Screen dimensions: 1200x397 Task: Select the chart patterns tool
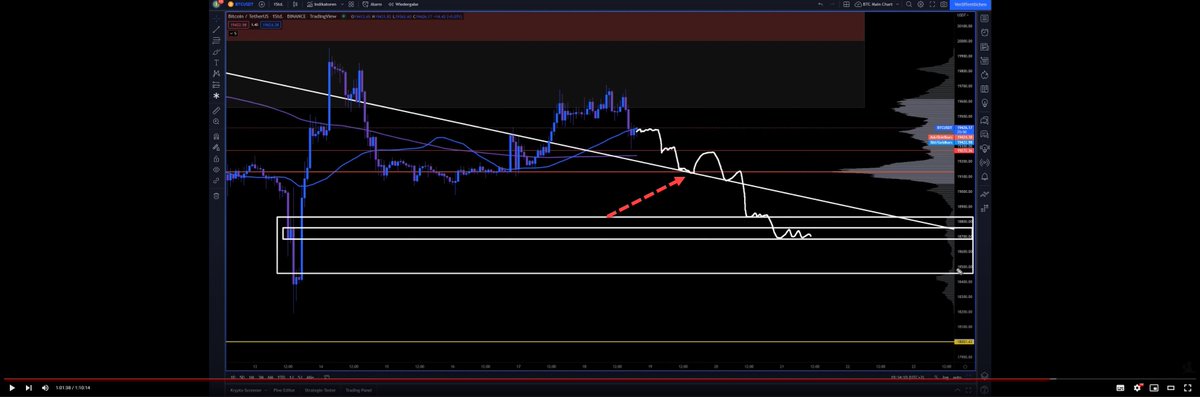(x=216, y=74)
